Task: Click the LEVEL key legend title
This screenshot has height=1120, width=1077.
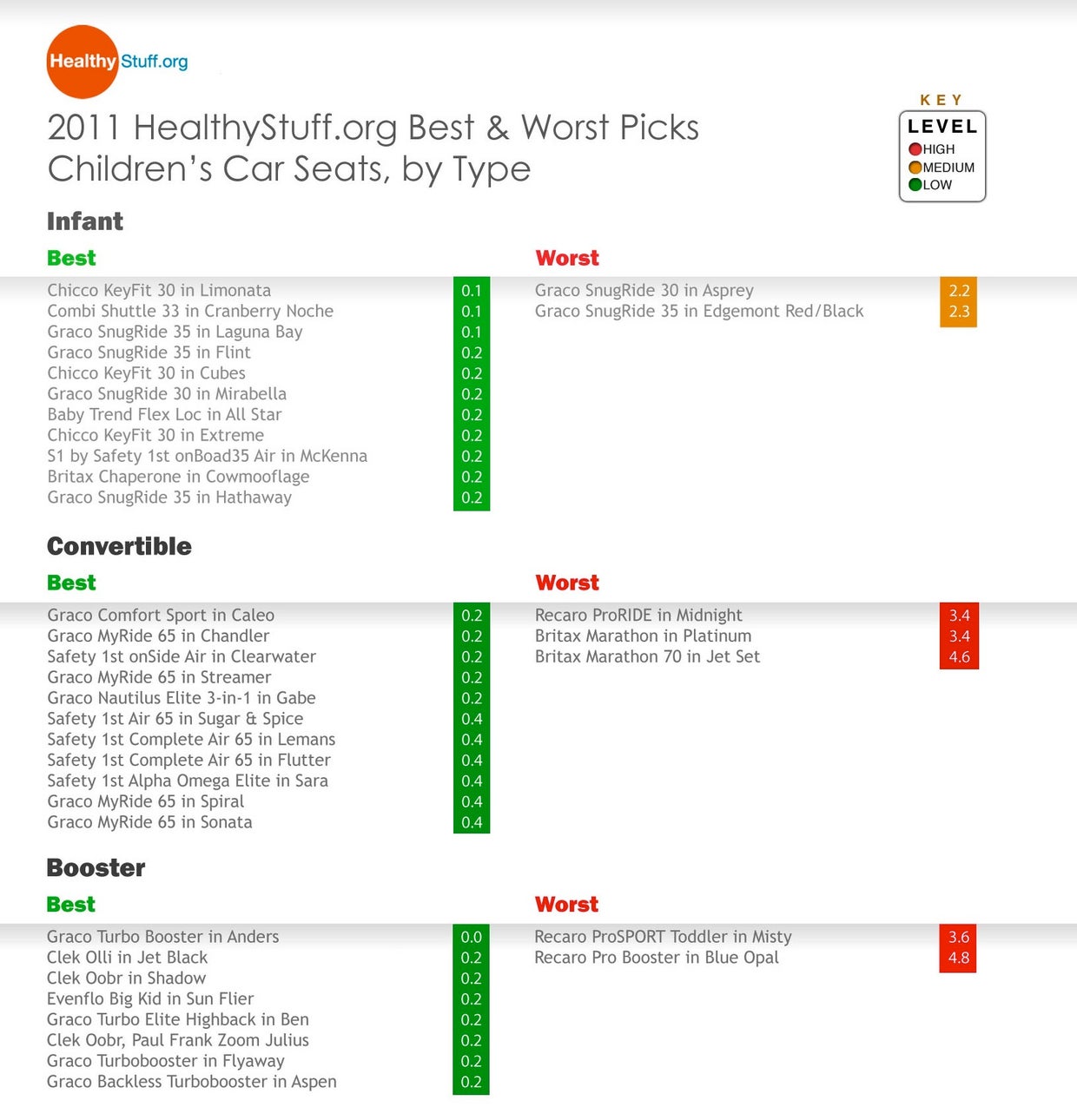Action: click(x=942, y=126)
